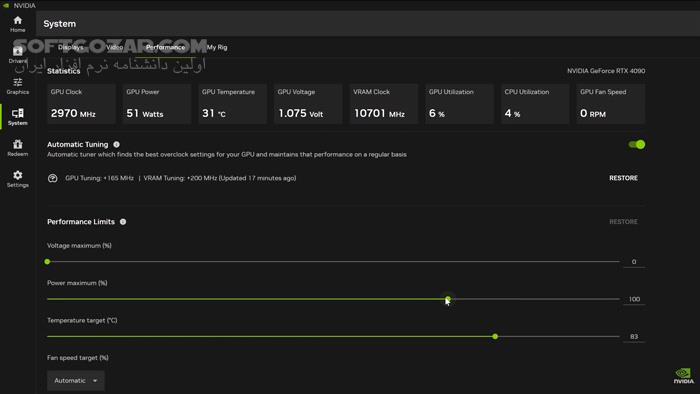Open the Drivers section

(17, 55)
